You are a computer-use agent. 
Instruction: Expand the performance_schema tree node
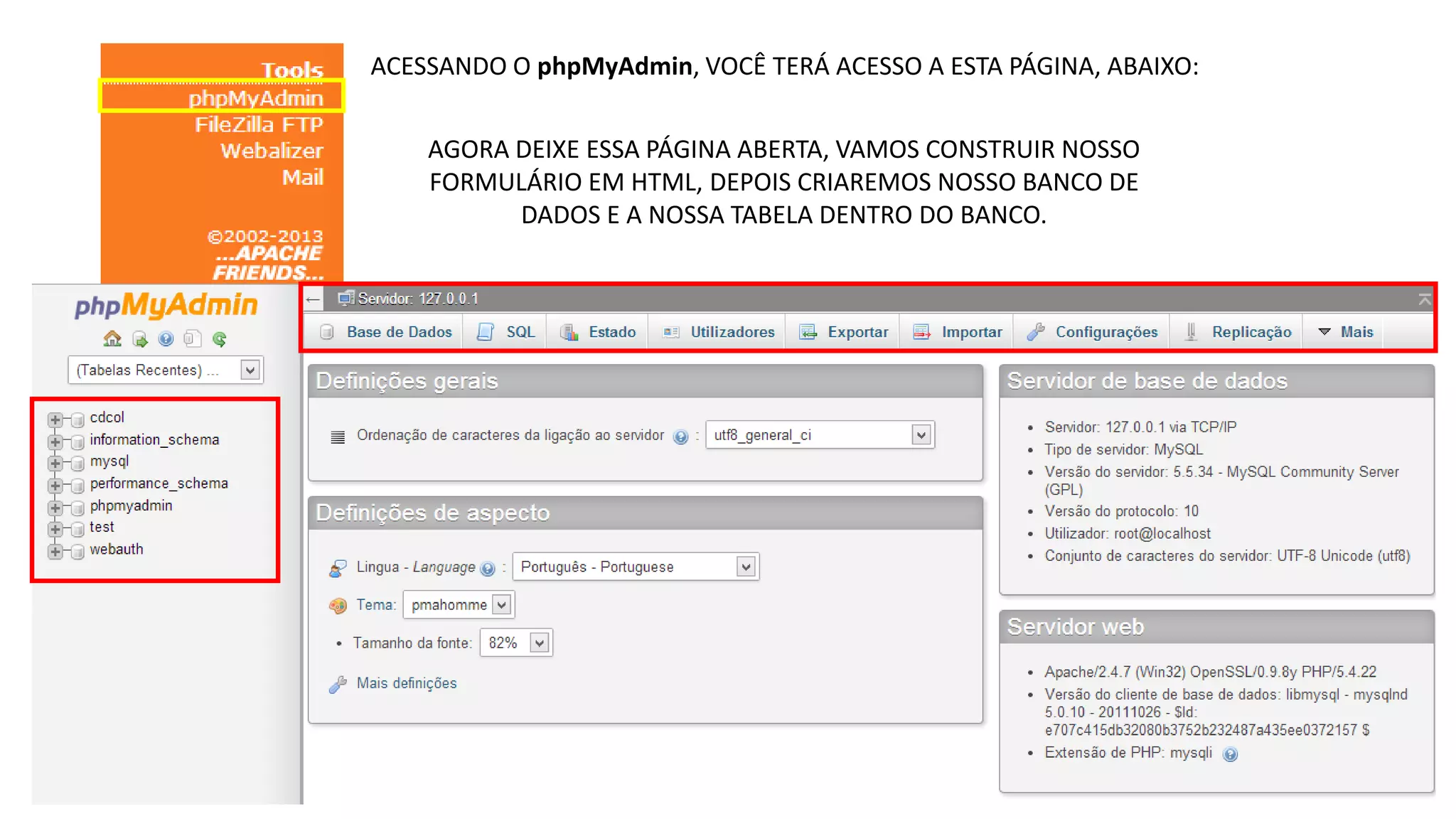point(55,486)
